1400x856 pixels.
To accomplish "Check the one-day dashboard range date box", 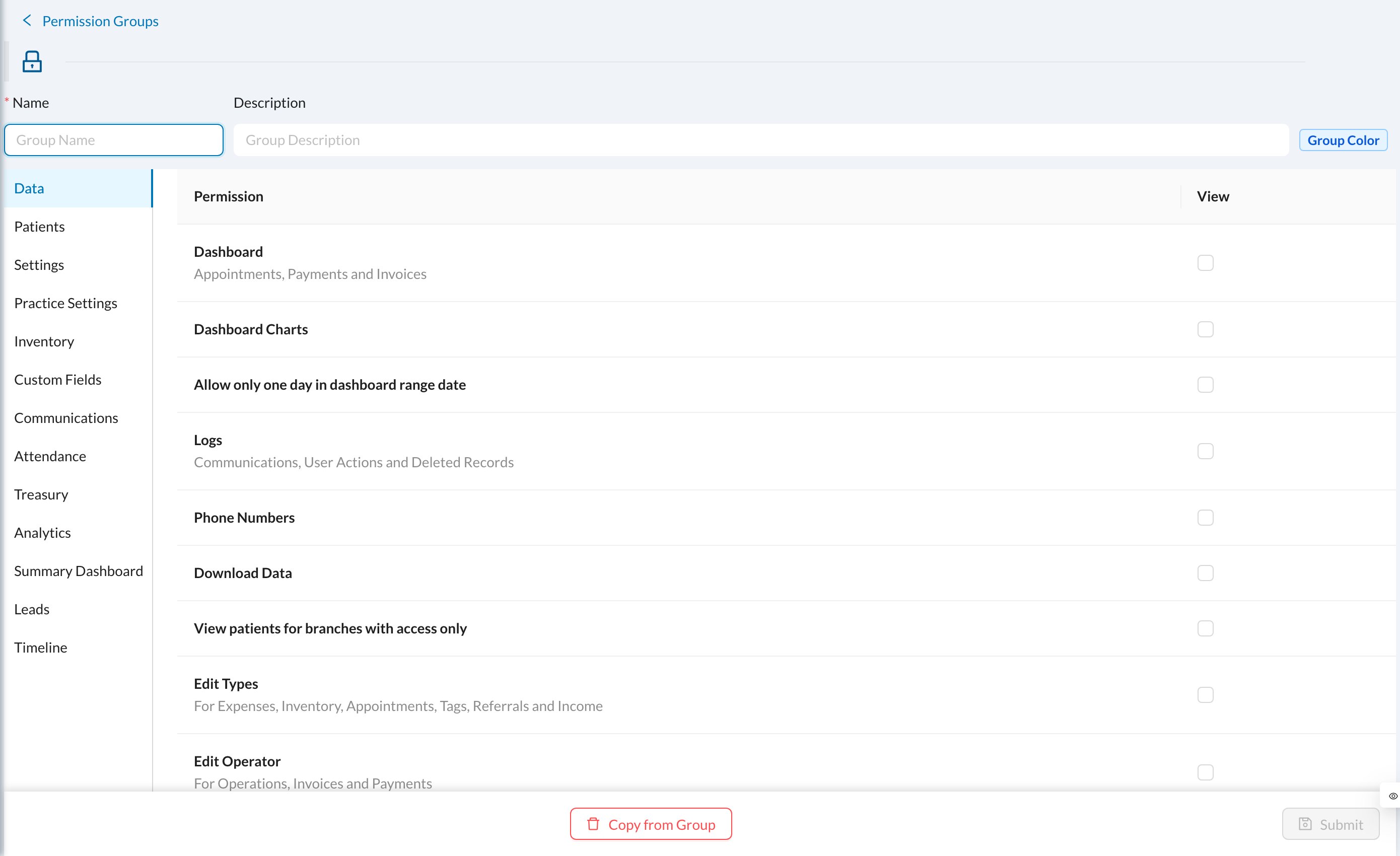I will coord(1205,385).
